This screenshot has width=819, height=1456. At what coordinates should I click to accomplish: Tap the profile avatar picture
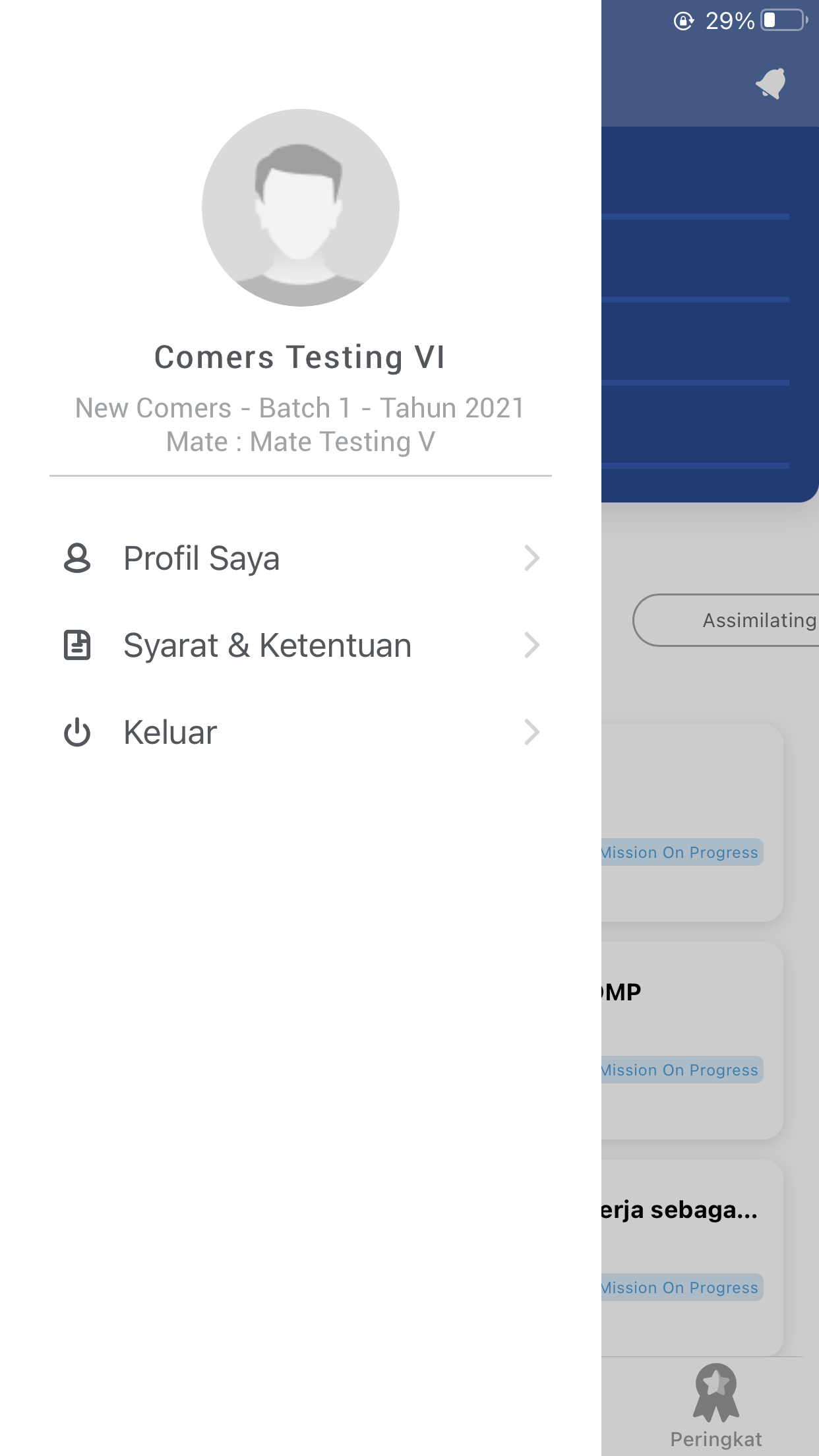point(301,208)
